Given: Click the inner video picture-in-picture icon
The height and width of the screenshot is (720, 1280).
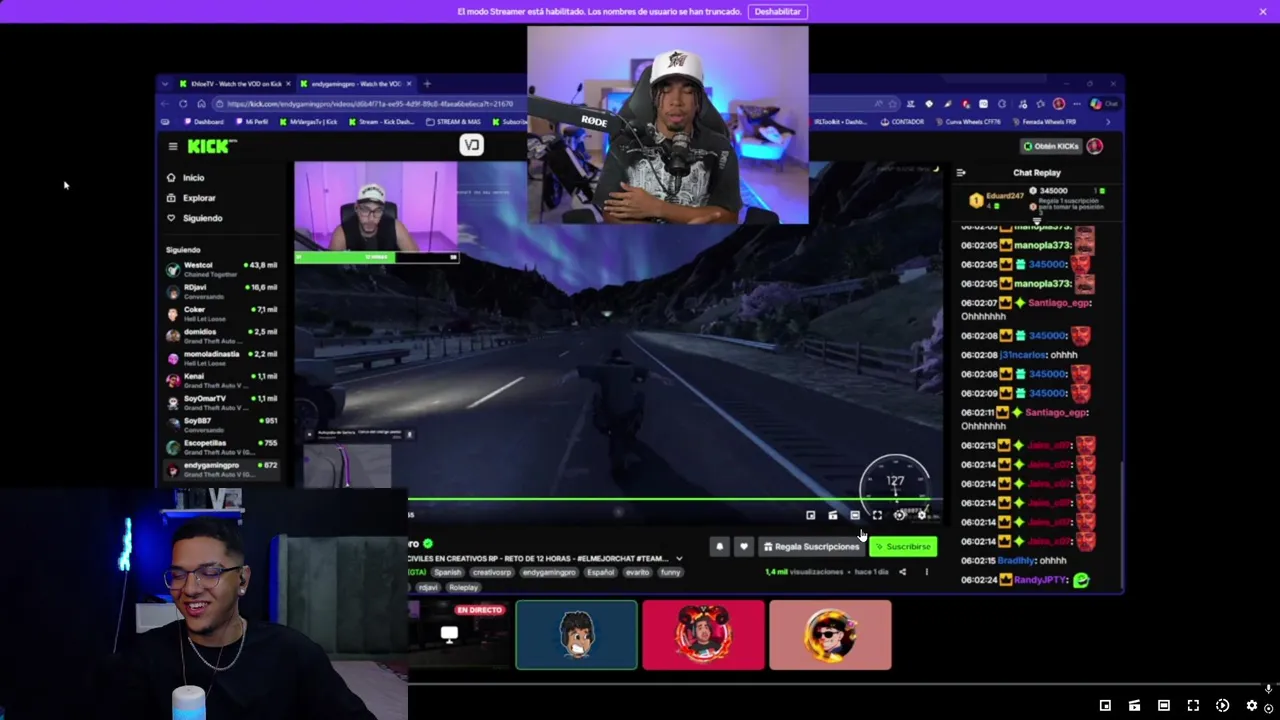Looking at the screenshot, I should [x=811, y=515].
